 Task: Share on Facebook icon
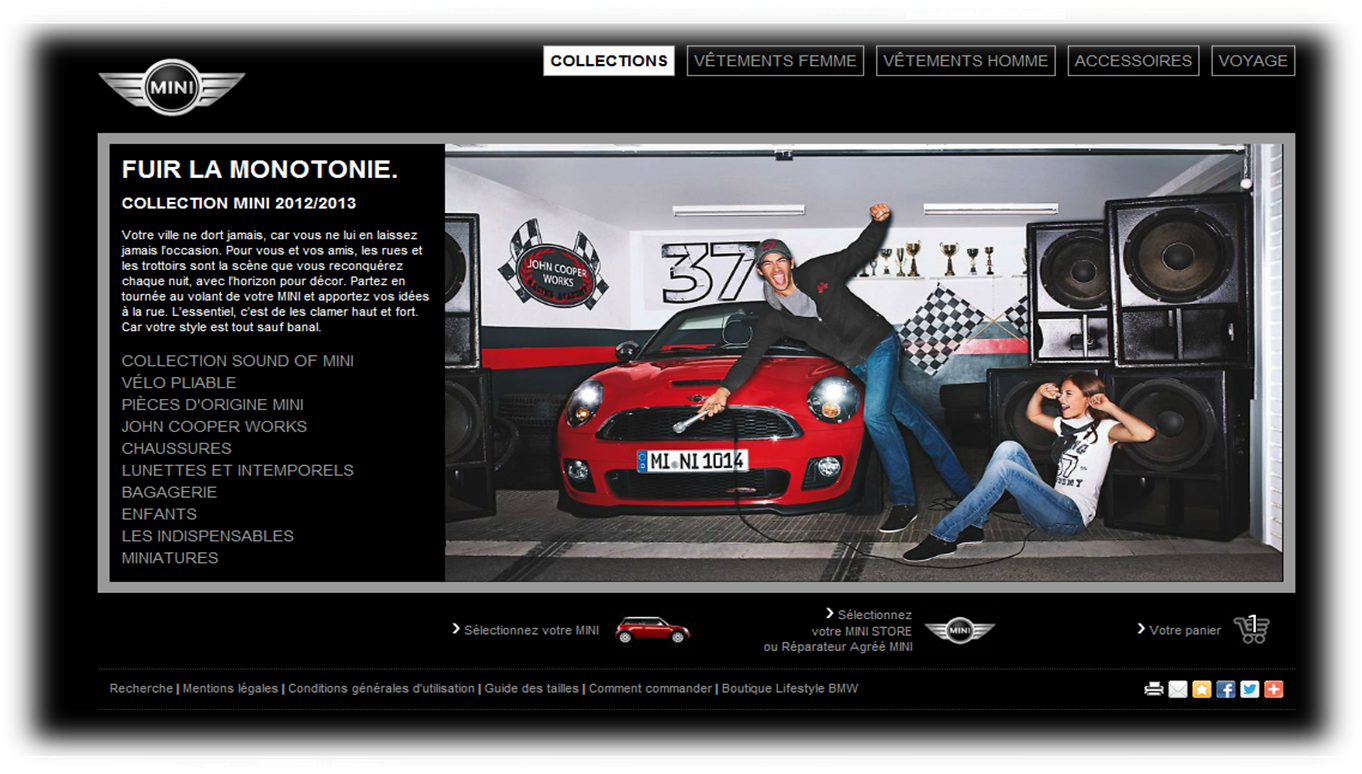tap(1226, 689)
